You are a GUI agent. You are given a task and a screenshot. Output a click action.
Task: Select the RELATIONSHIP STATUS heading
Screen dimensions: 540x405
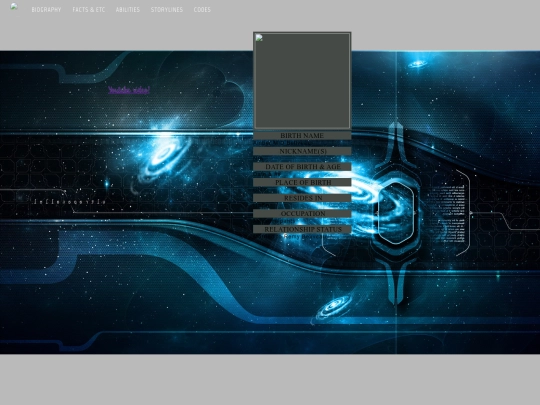coord(302,229)
